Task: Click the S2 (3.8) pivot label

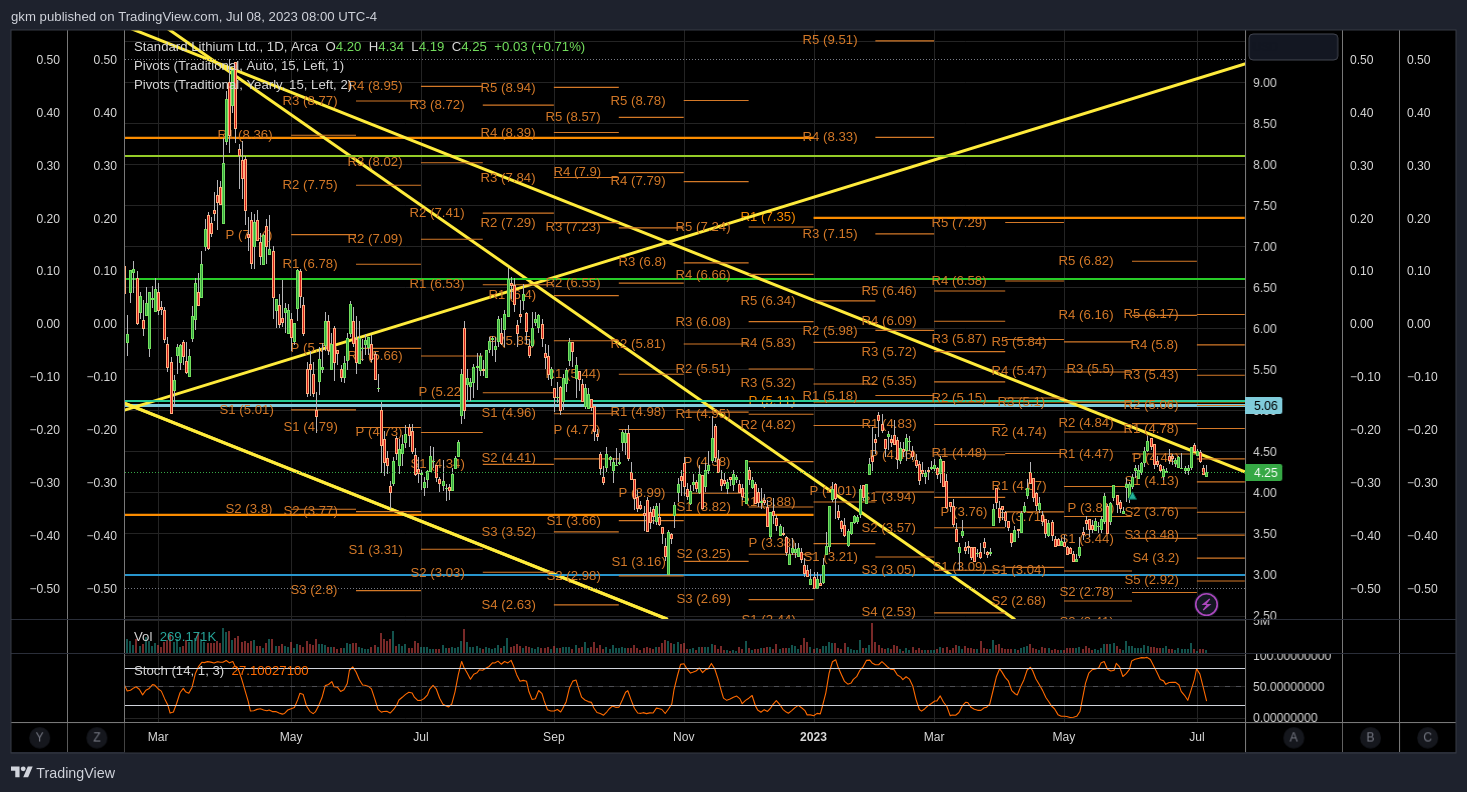Action: (x=249, y=509)
